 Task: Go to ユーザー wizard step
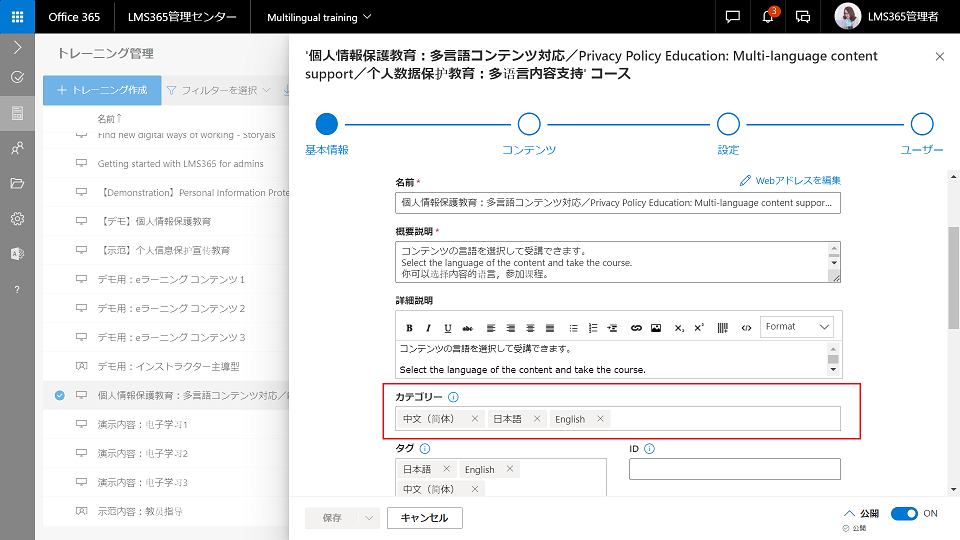coord(921,124)
